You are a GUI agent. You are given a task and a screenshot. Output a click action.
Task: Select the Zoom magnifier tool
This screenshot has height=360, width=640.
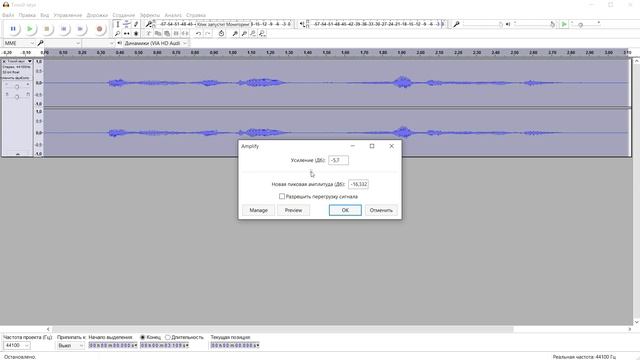point(118,33)
